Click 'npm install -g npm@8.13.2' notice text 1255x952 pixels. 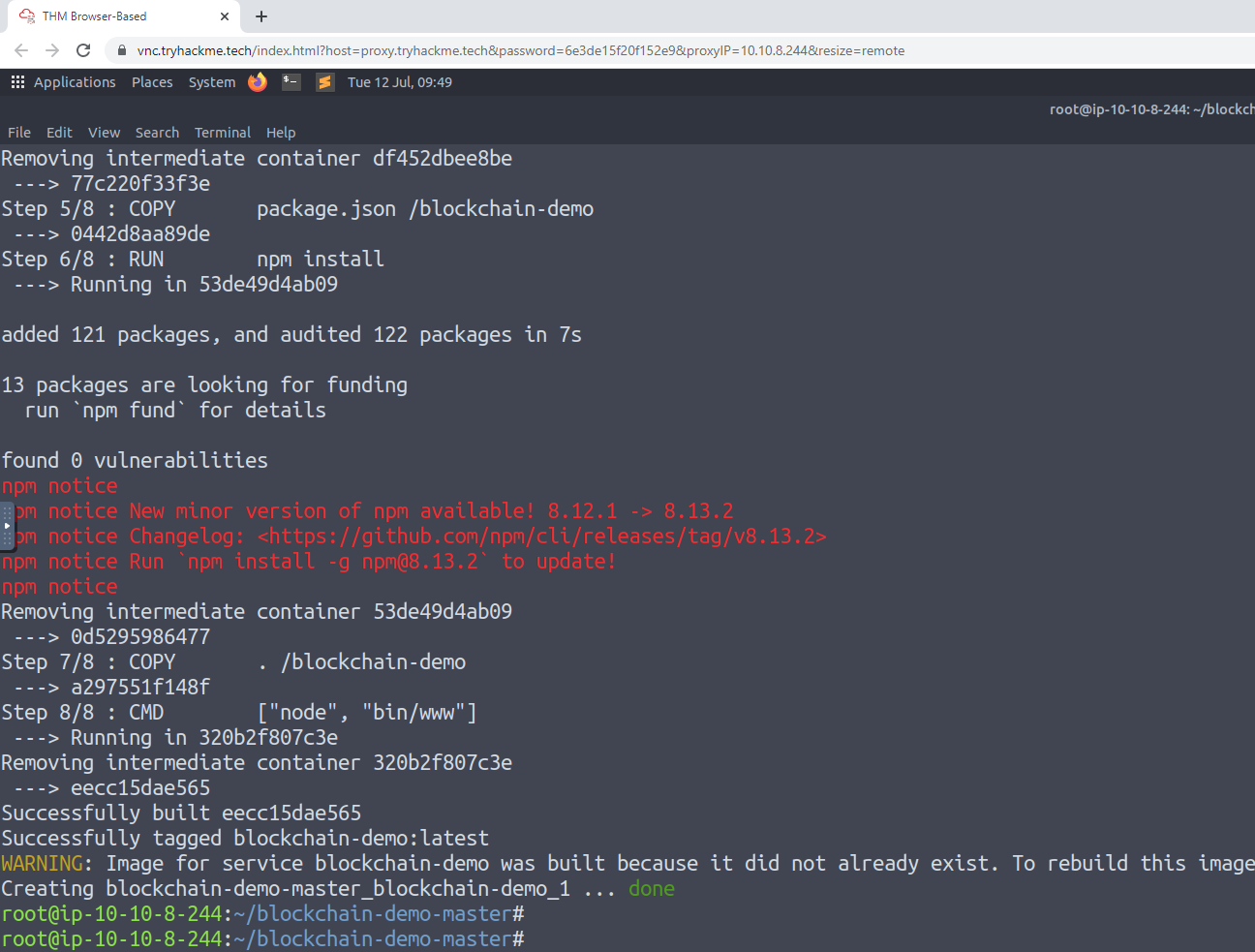click(x=338, y=562)
